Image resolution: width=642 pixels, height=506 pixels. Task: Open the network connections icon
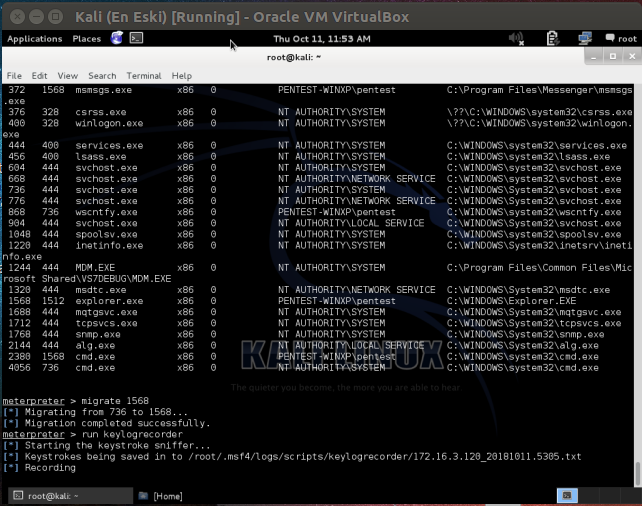pyautogui.click(x=585, y=38)
